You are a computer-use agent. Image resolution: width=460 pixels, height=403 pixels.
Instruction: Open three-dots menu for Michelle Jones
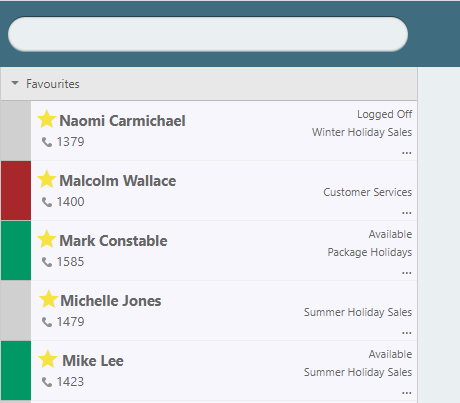click(407, 333)
